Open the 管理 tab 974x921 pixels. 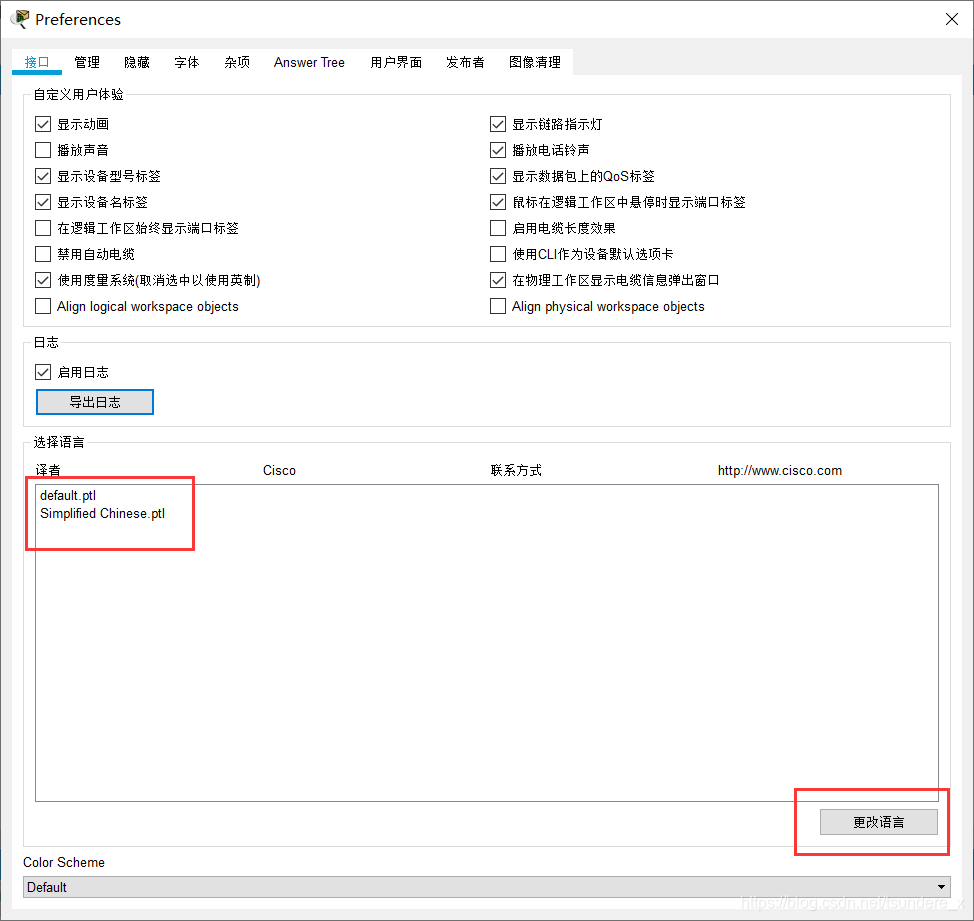86,62
